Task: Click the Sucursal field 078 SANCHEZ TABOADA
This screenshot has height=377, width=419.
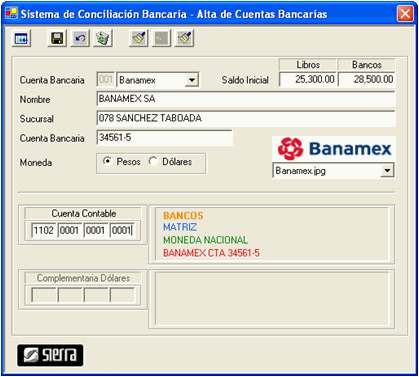Action: pyautogui.click(x=246, y=118)
